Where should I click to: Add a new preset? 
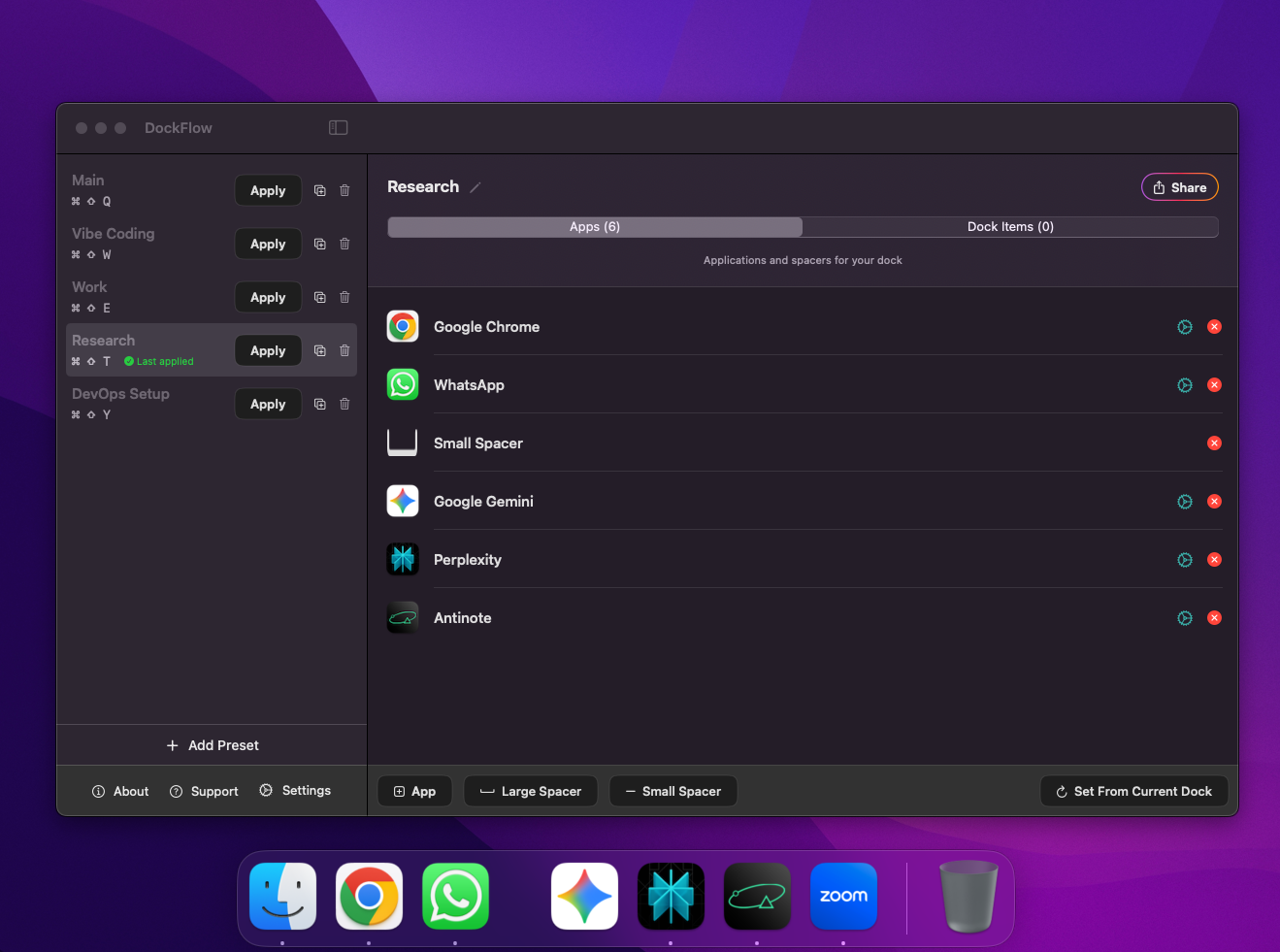(212, 745)
